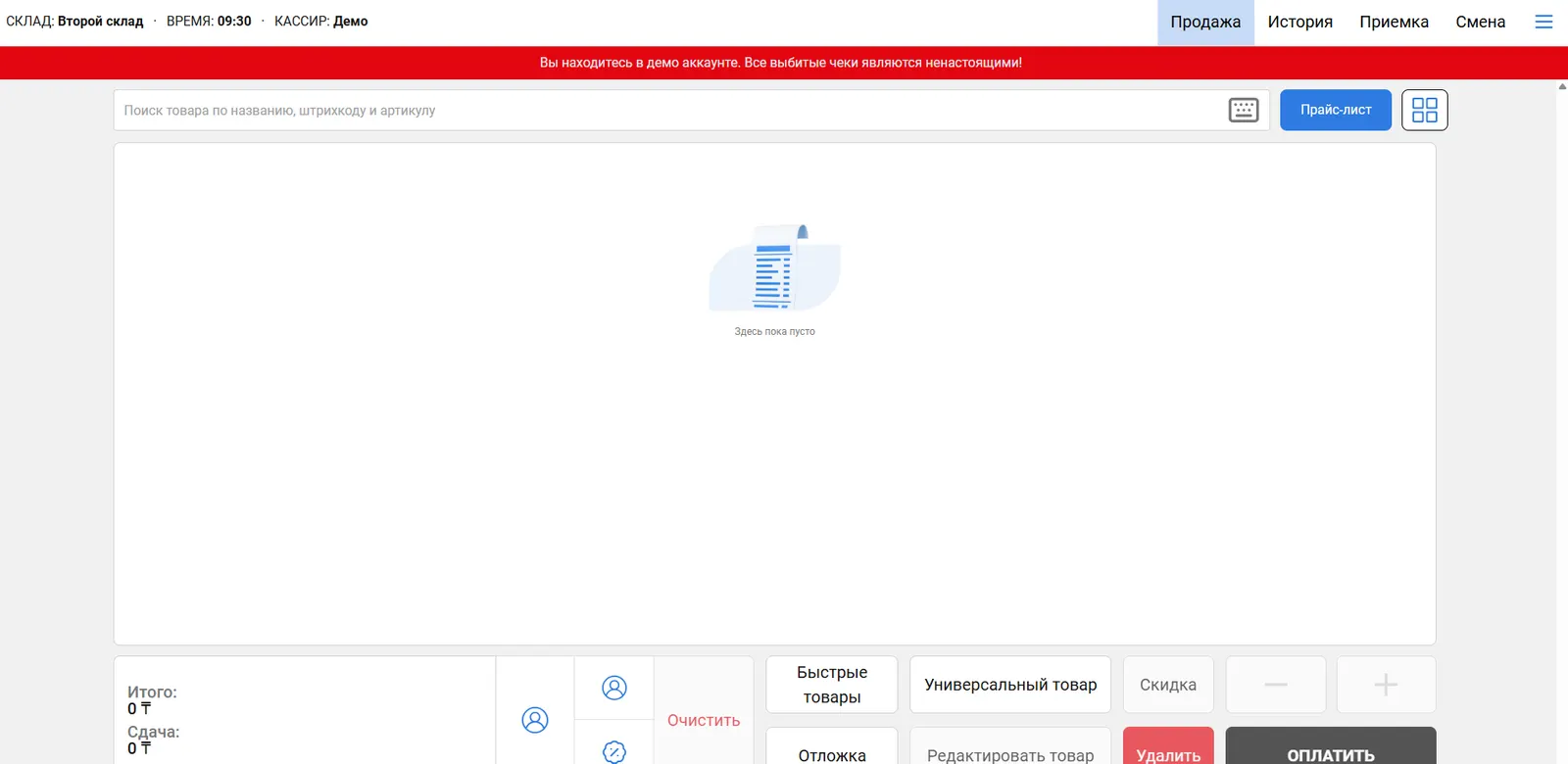Go to the Смена tab
This screenshot has height=764, width=1568.
point(1480,22)
